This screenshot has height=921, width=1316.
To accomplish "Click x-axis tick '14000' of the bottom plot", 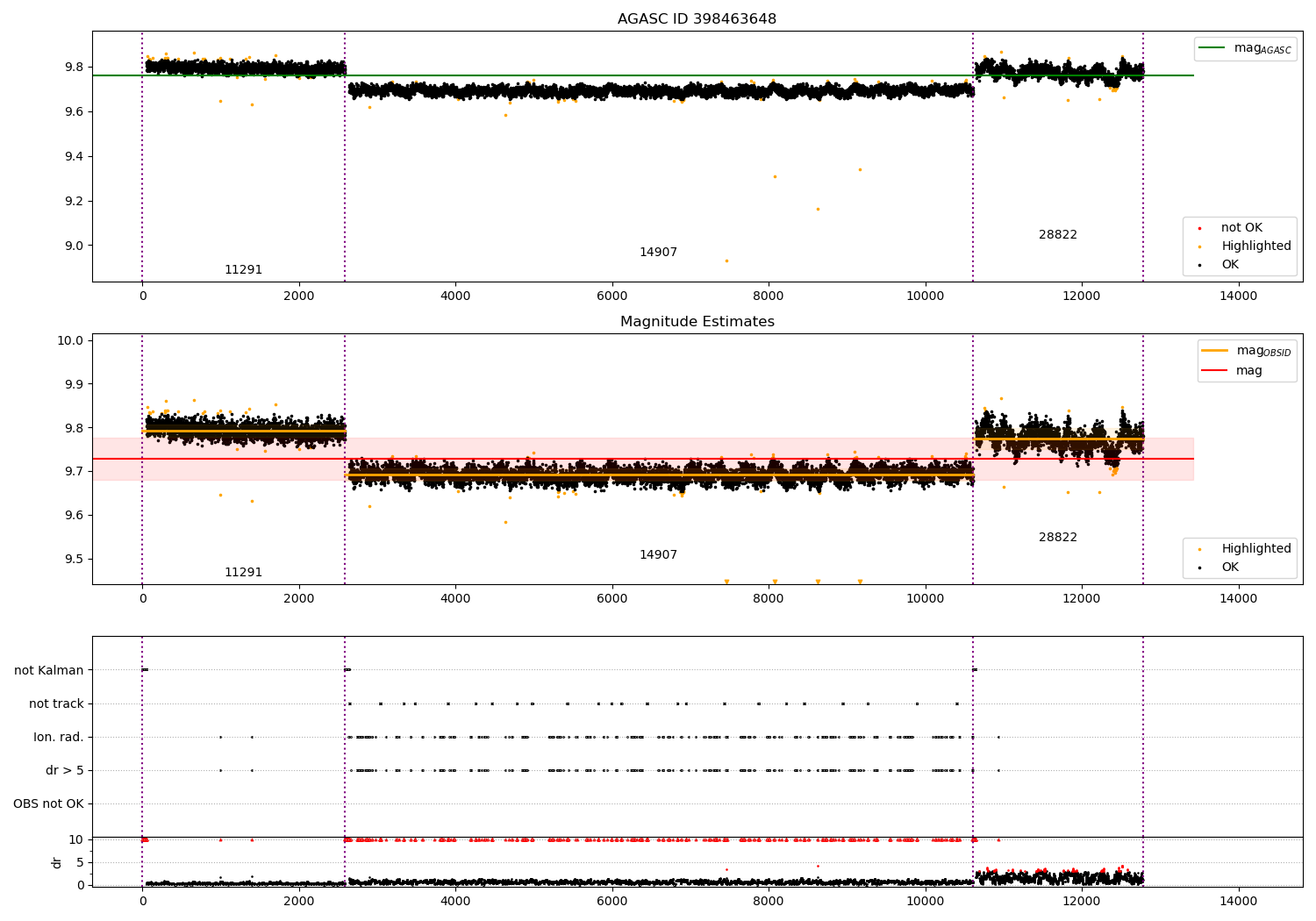I will pyautogui.click(x=1238, y=902).
